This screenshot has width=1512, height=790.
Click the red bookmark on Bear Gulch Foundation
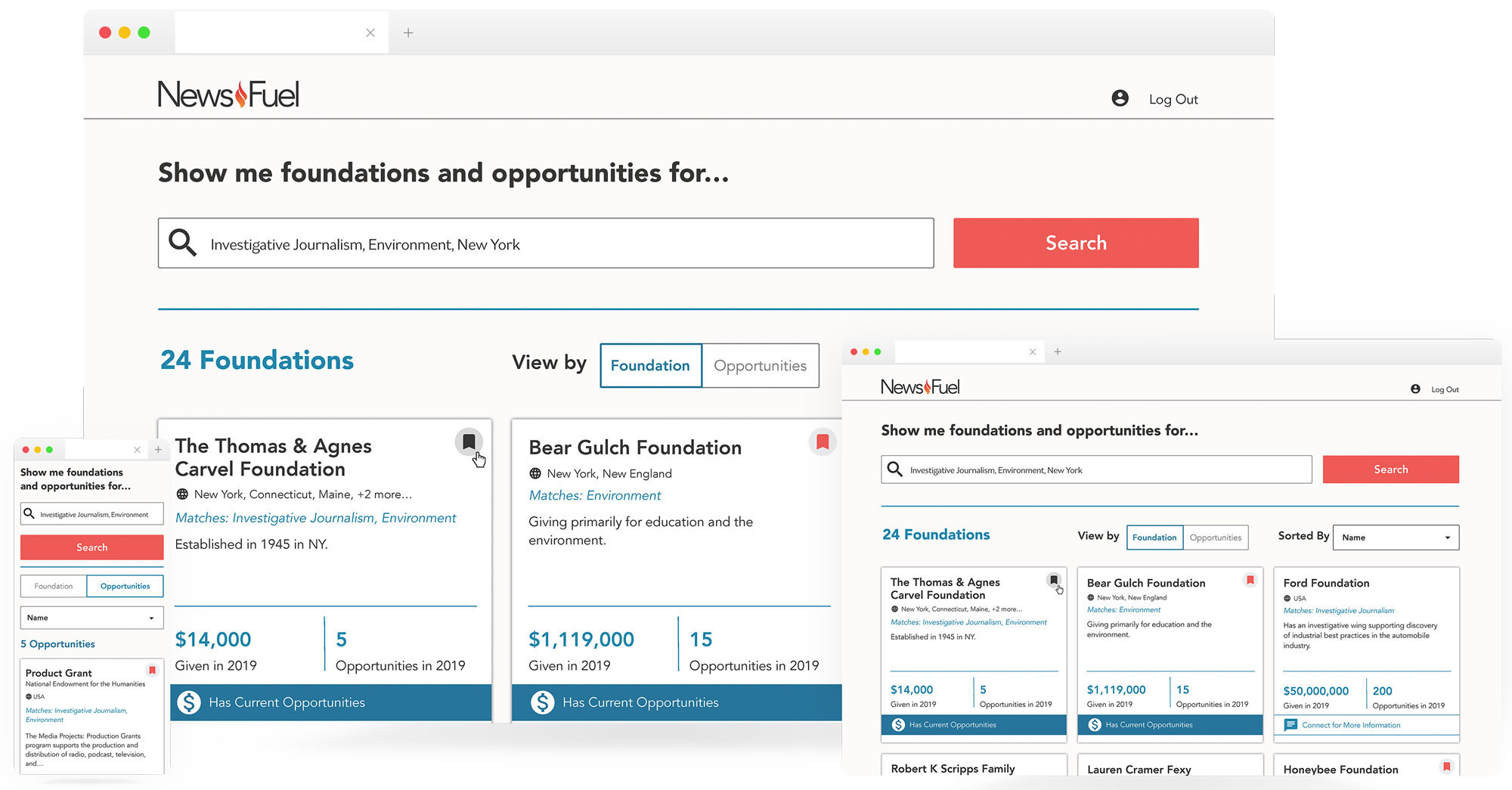coord(823,442)
